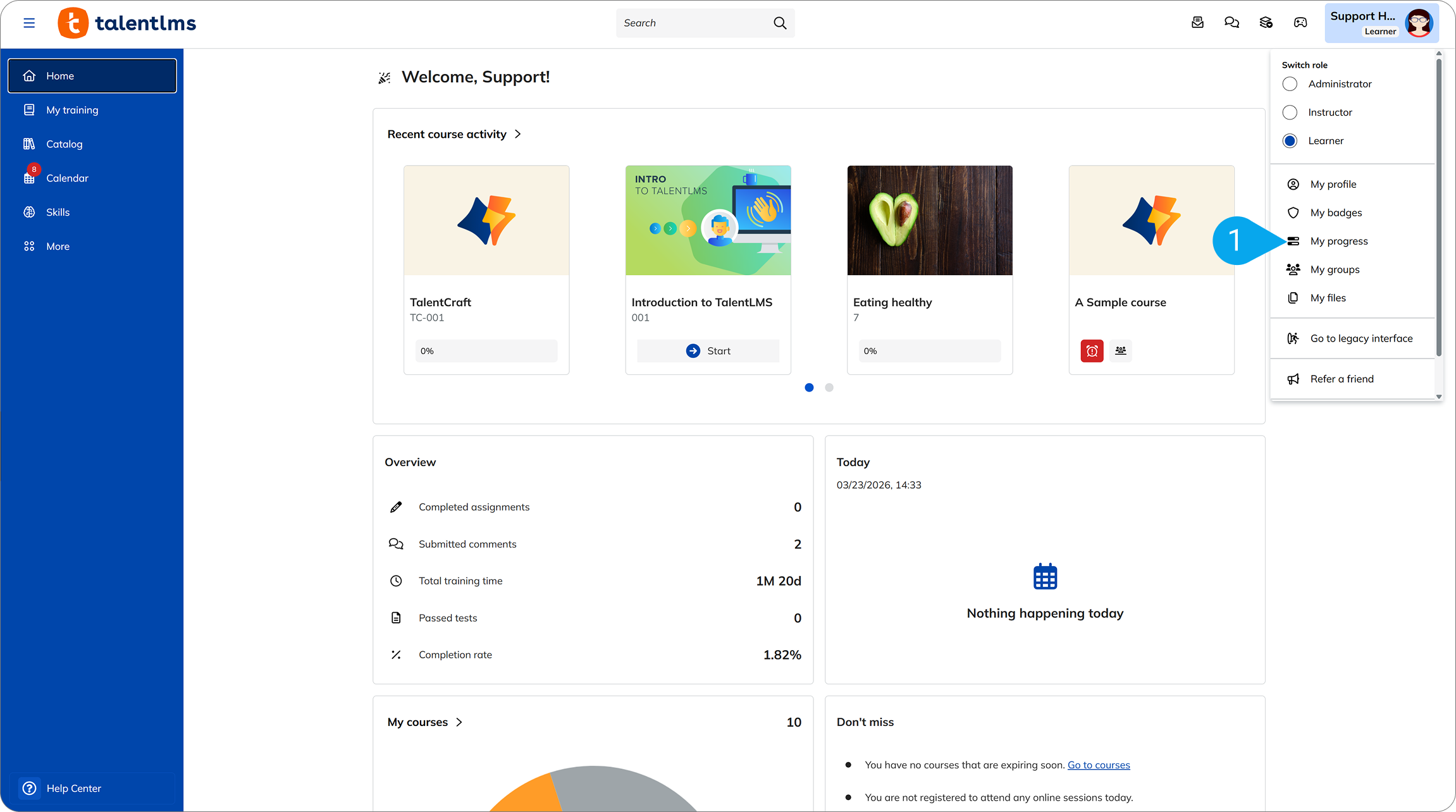Open My progress menu item
Viewport: 1456px width, 812px height.
pos(1338,241)
